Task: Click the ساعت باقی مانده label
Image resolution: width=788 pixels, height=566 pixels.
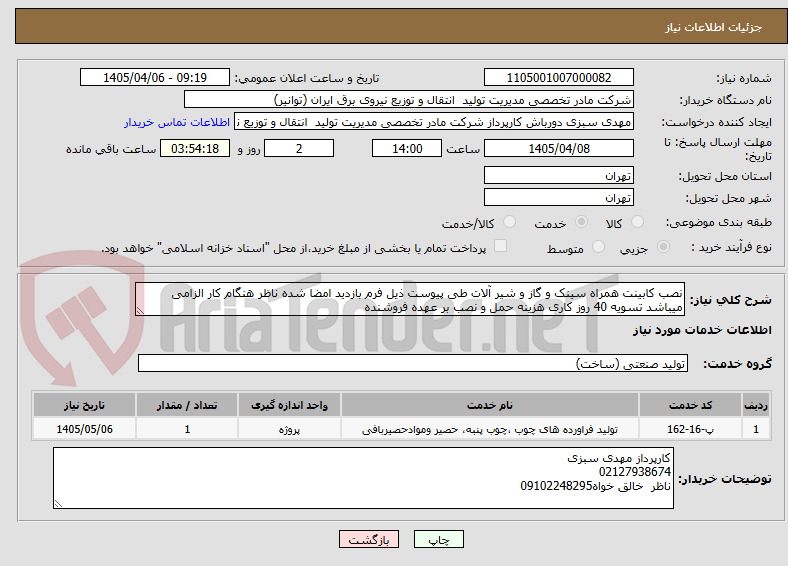Action: coord(111,149)
